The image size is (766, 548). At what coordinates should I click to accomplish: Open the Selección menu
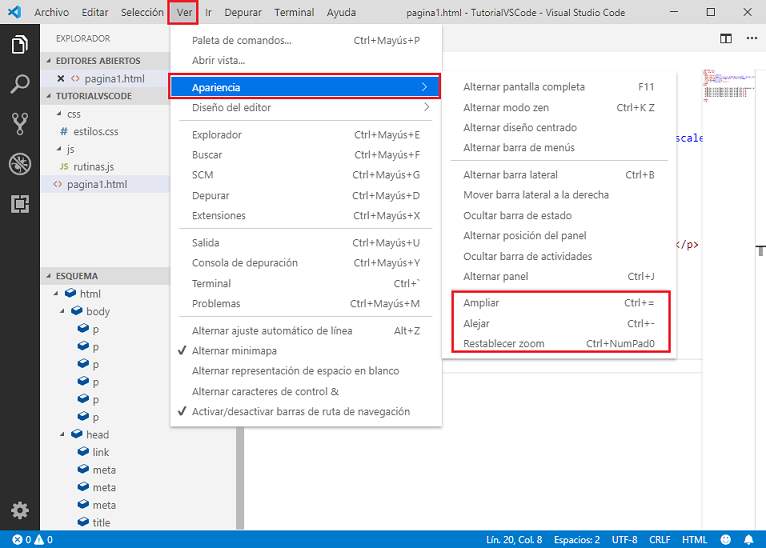(x=142, y=12)
